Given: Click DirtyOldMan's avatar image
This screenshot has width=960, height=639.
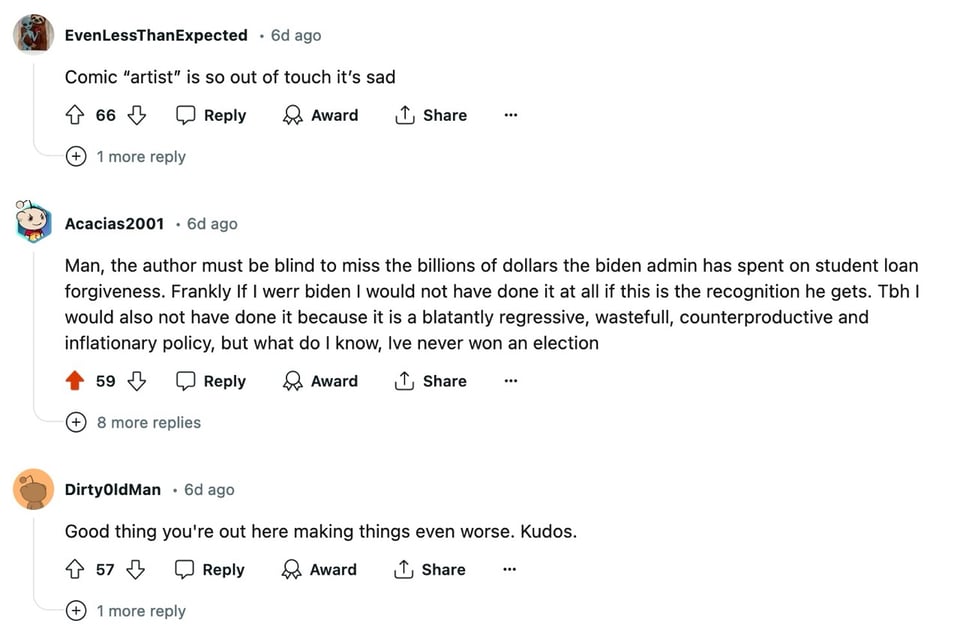Looking at the screenshot, I should pyautogui.click(x=33, y=489).
